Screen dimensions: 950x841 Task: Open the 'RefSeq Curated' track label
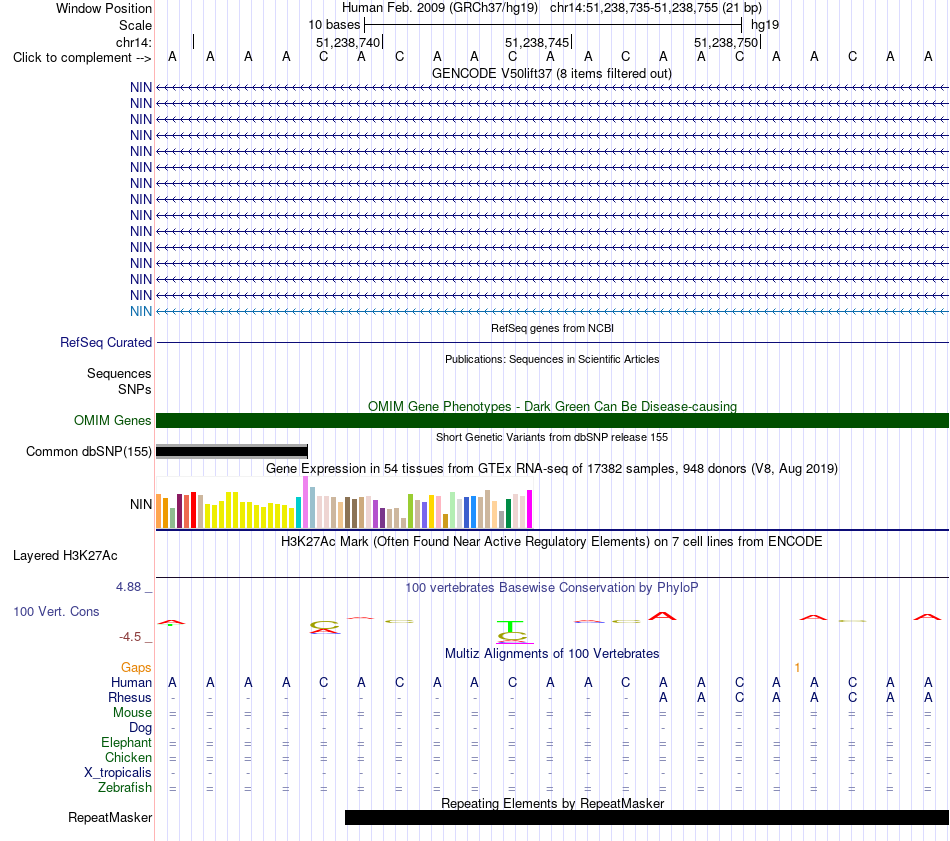(x=105, y=342)
